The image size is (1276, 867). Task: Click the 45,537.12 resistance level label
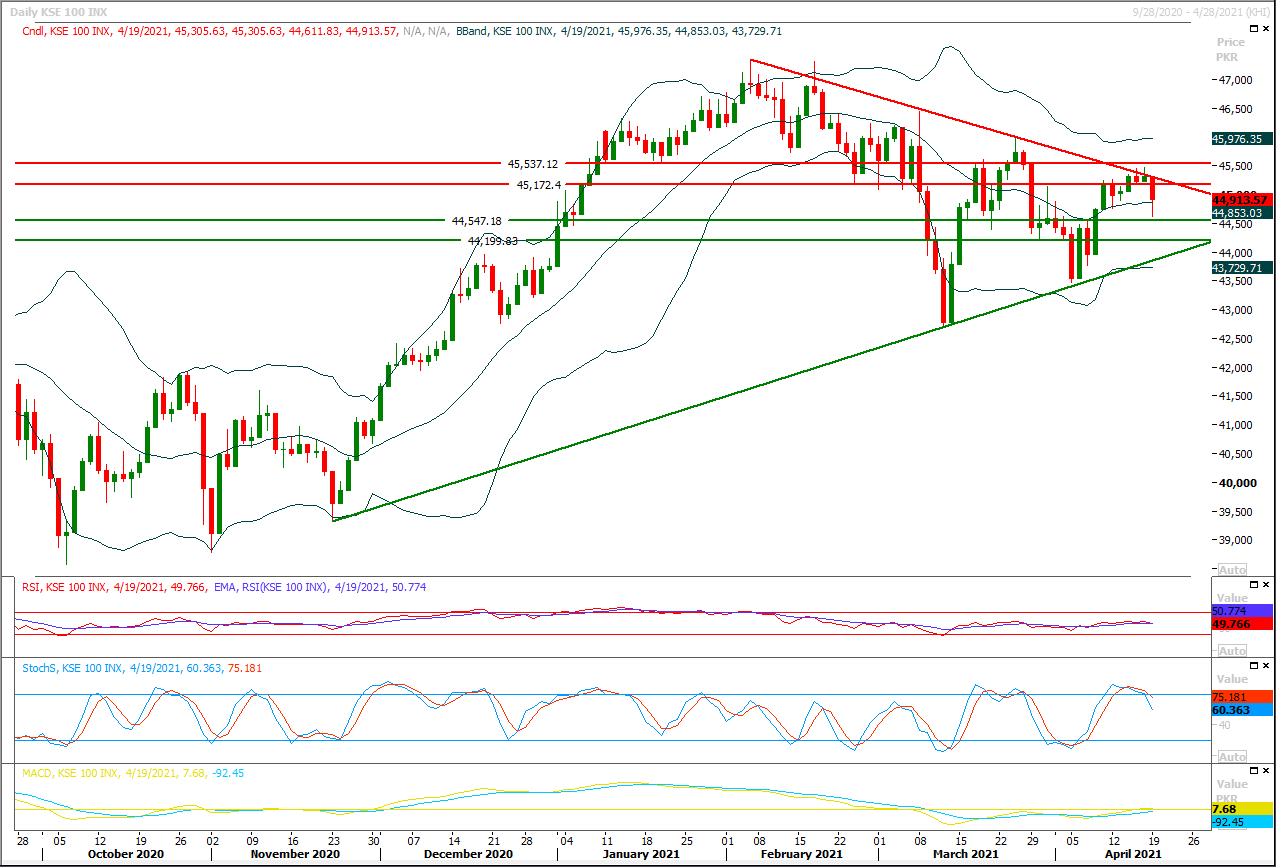point(533,163)
